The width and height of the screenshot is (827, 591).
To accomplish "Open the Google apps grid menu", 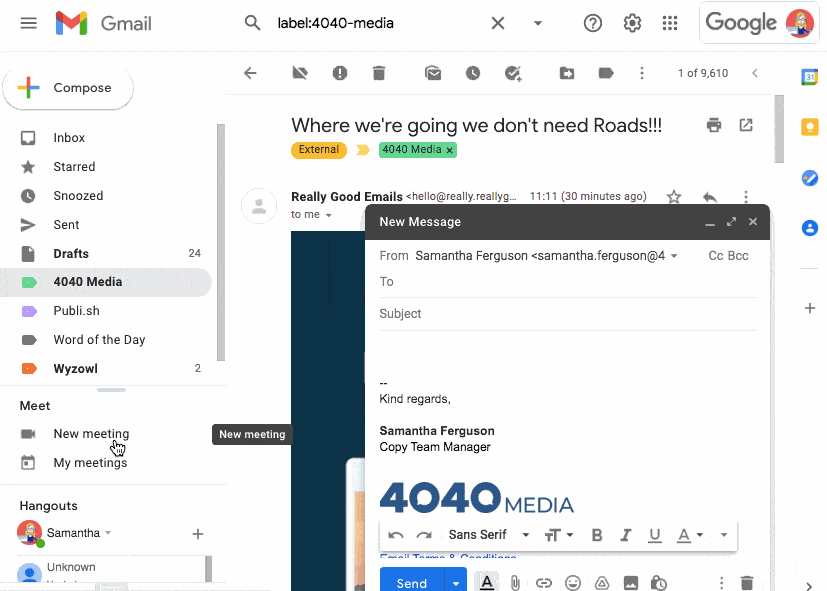I will (670, 22).
